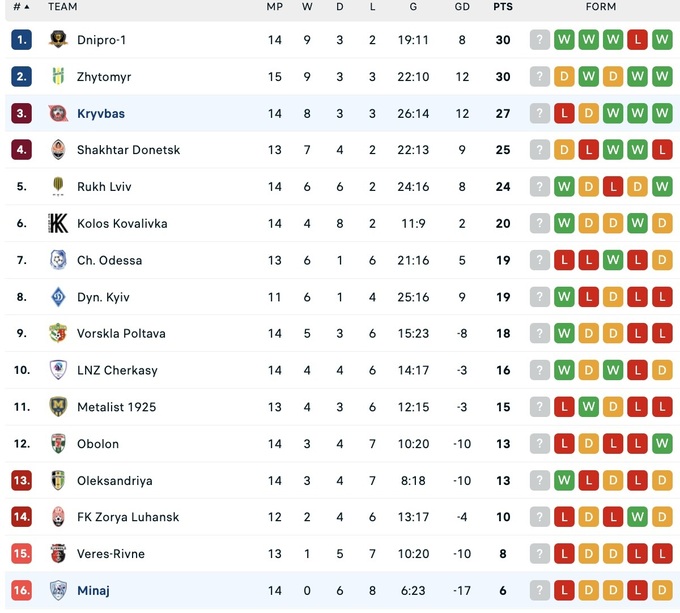Click the Vorskla Poltava team crest
Viewport: 680px width, 613px height.
point(58,333)
